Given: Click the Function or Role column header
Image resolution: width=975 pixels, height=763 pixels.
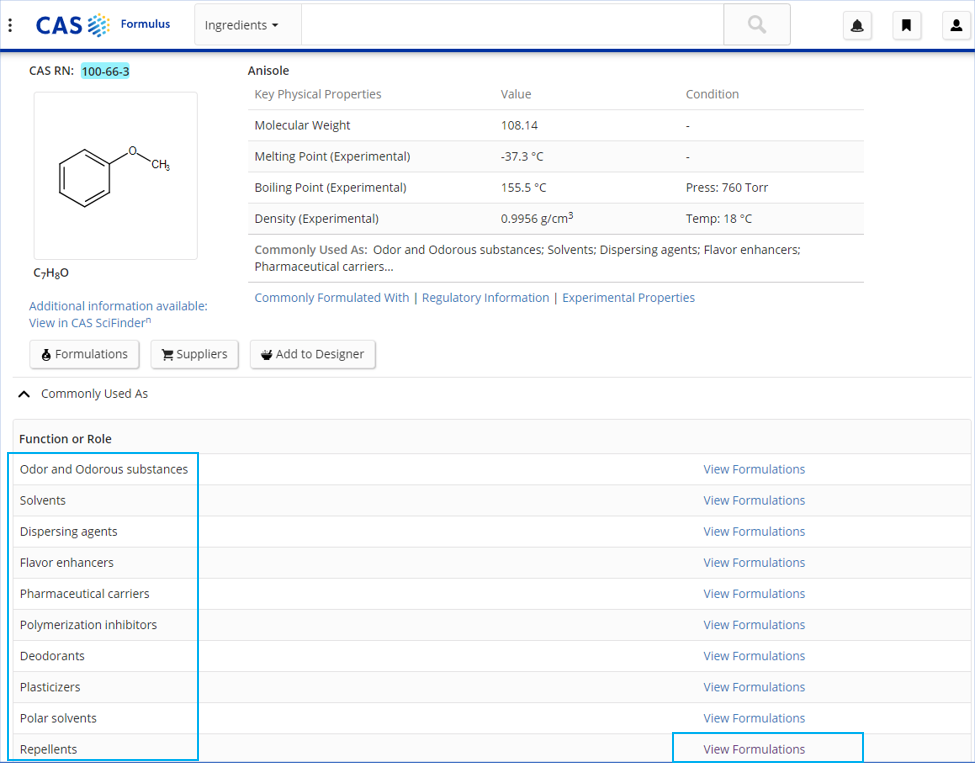Looking at the screenshot, I should (65, 438).
